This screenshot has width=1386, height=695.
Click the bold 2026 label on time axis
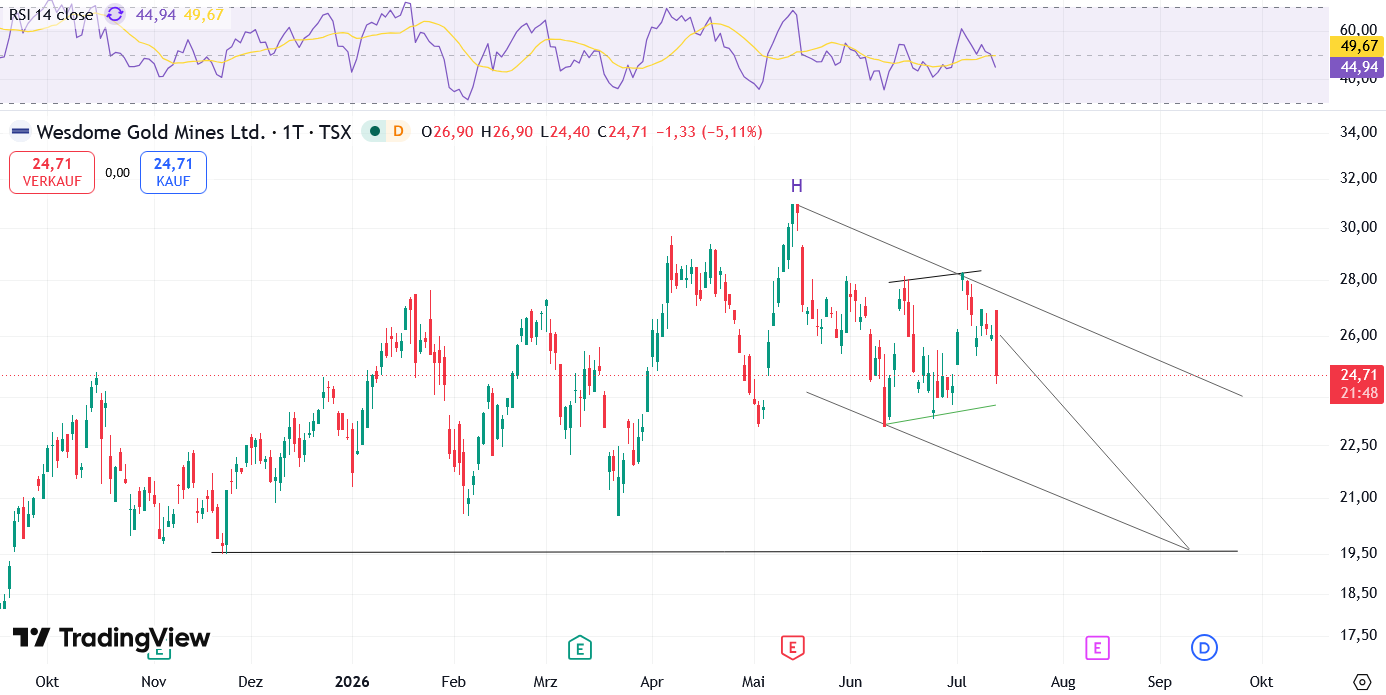click(352, 682)
